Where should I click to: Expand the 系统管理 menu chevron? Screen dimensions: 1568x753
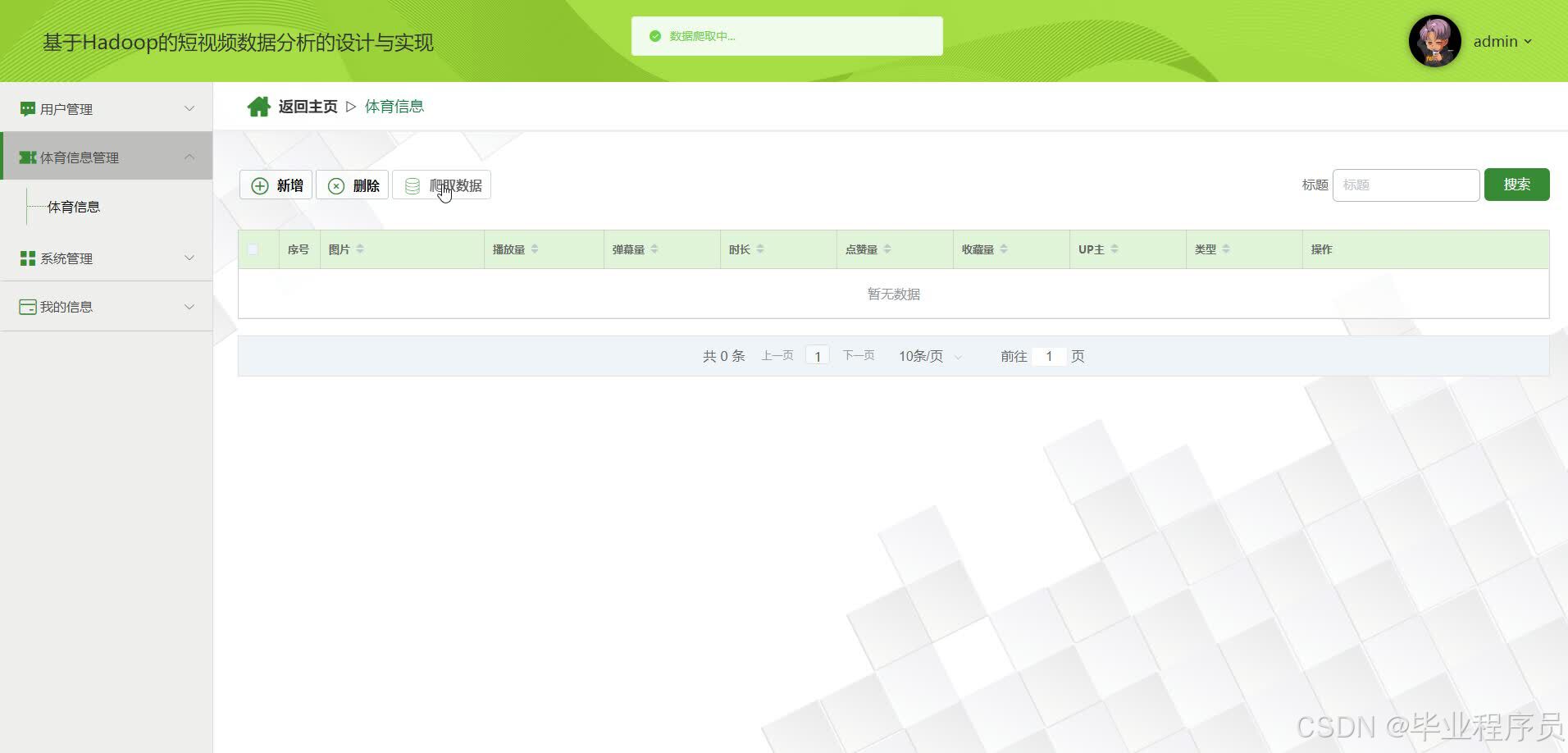189,258
